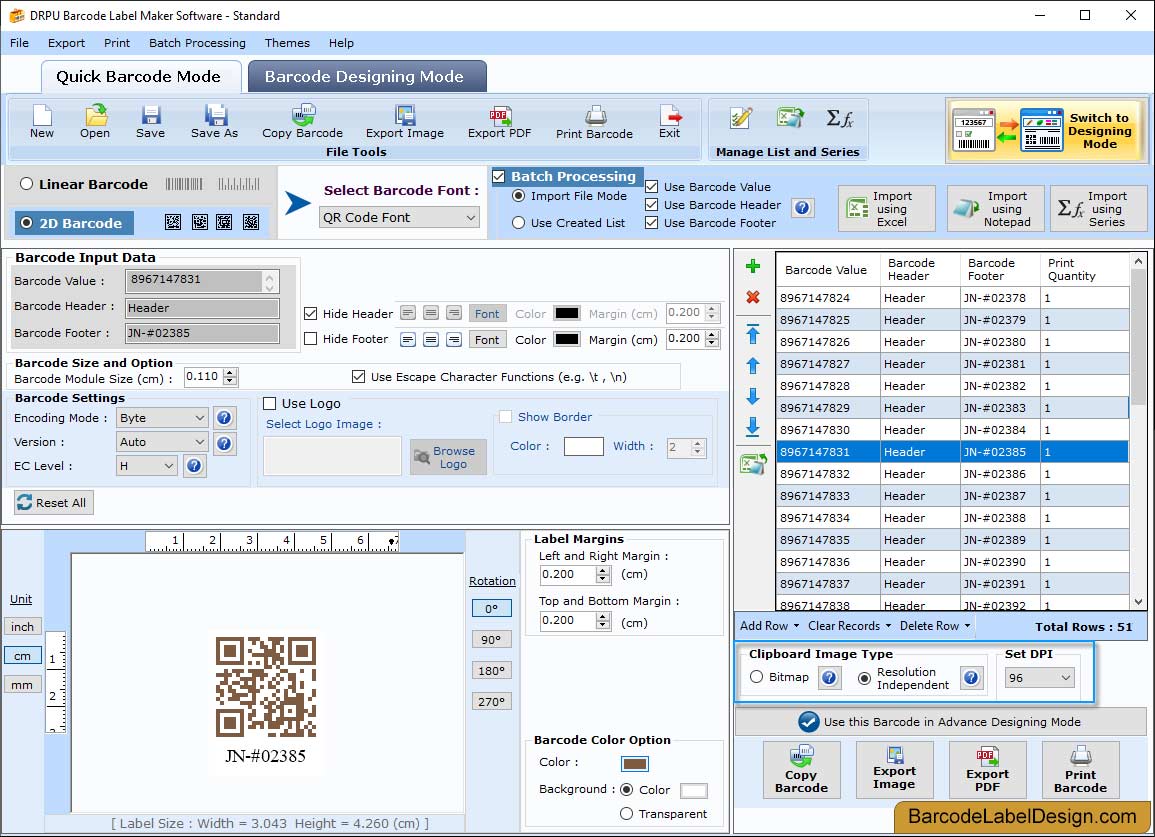Set rotation to 90 degrees
Screen dimensions: 1155x837
click(491, 640)
